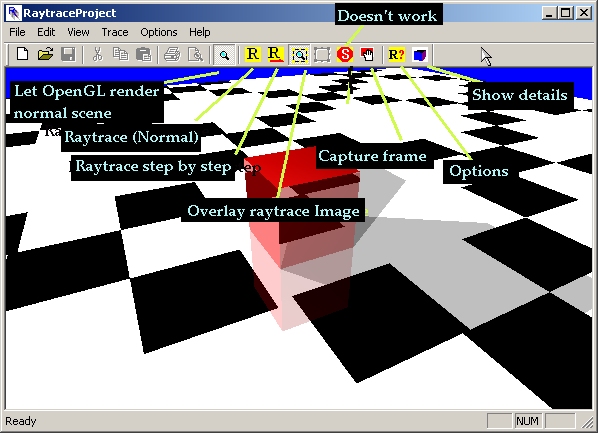
Task: Open the View menu
Action: (x=78, y=32)
